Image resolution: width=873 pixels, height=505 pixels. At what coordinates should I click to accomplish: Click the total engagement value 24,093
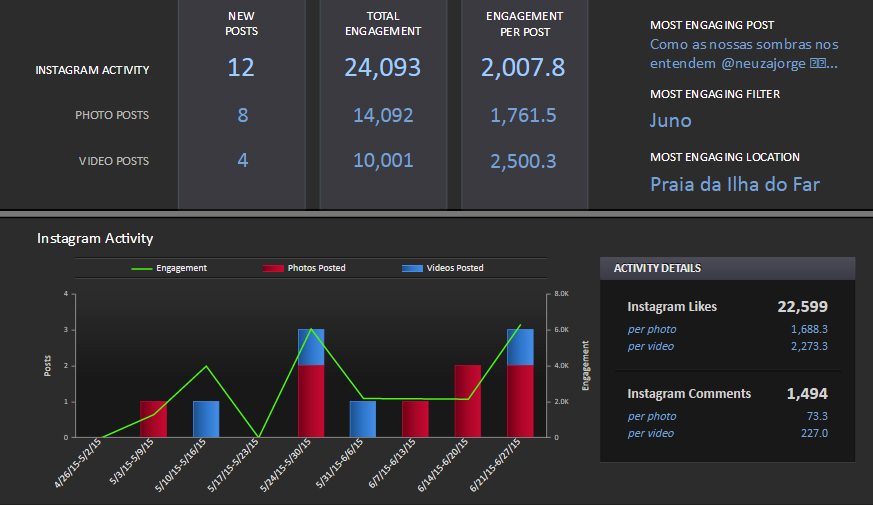pyautogui.click(x=382, y=68)
